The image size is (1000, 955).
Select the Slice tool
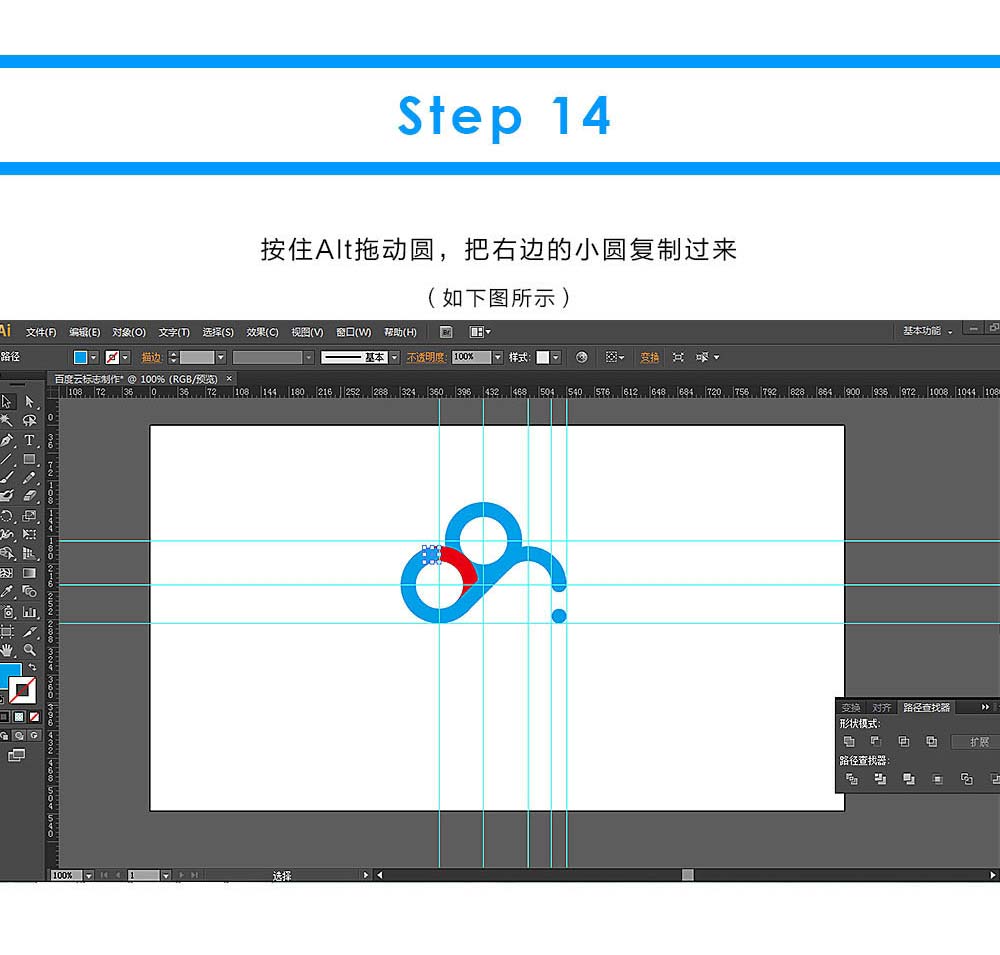29,632
